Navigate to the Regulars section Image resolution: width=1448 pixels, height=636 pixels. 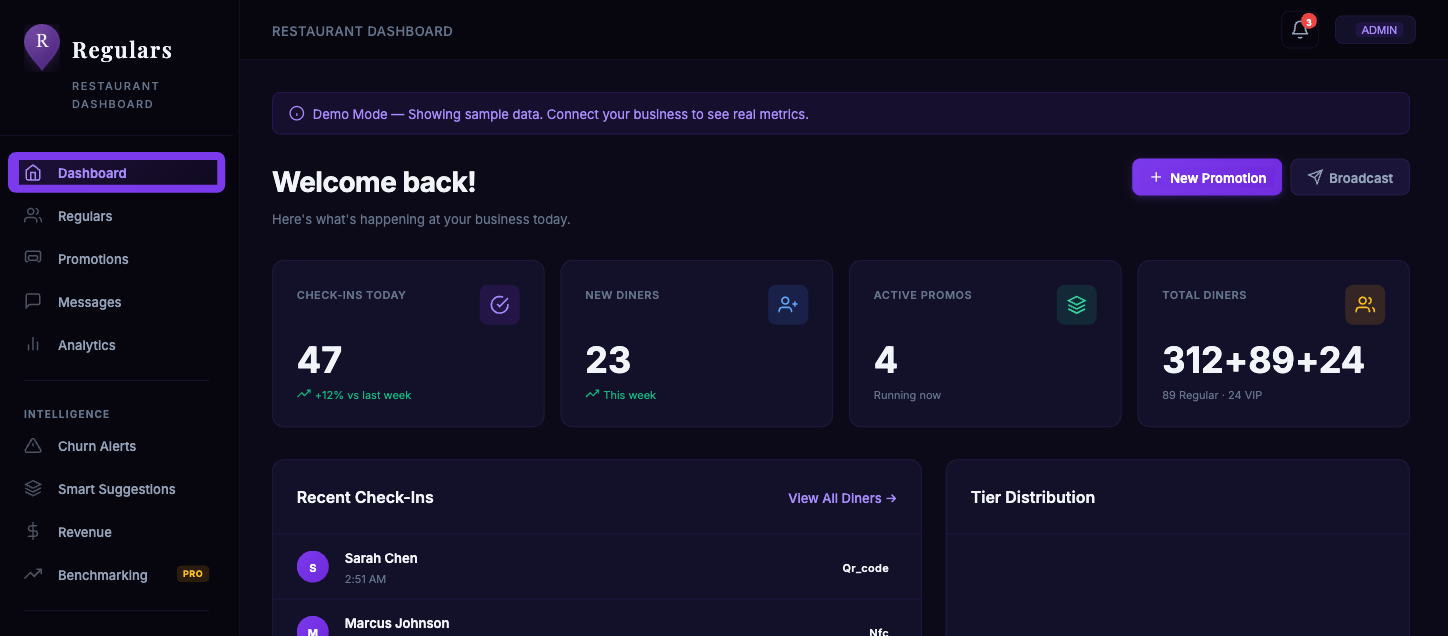(x=85, y=215)
